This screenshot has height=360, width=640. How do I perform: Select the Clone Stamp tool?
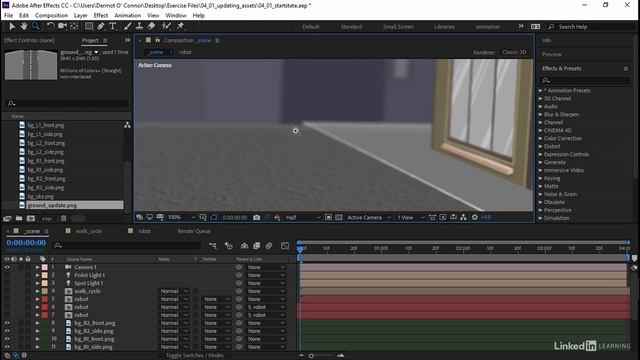click(x=139, y=27)
